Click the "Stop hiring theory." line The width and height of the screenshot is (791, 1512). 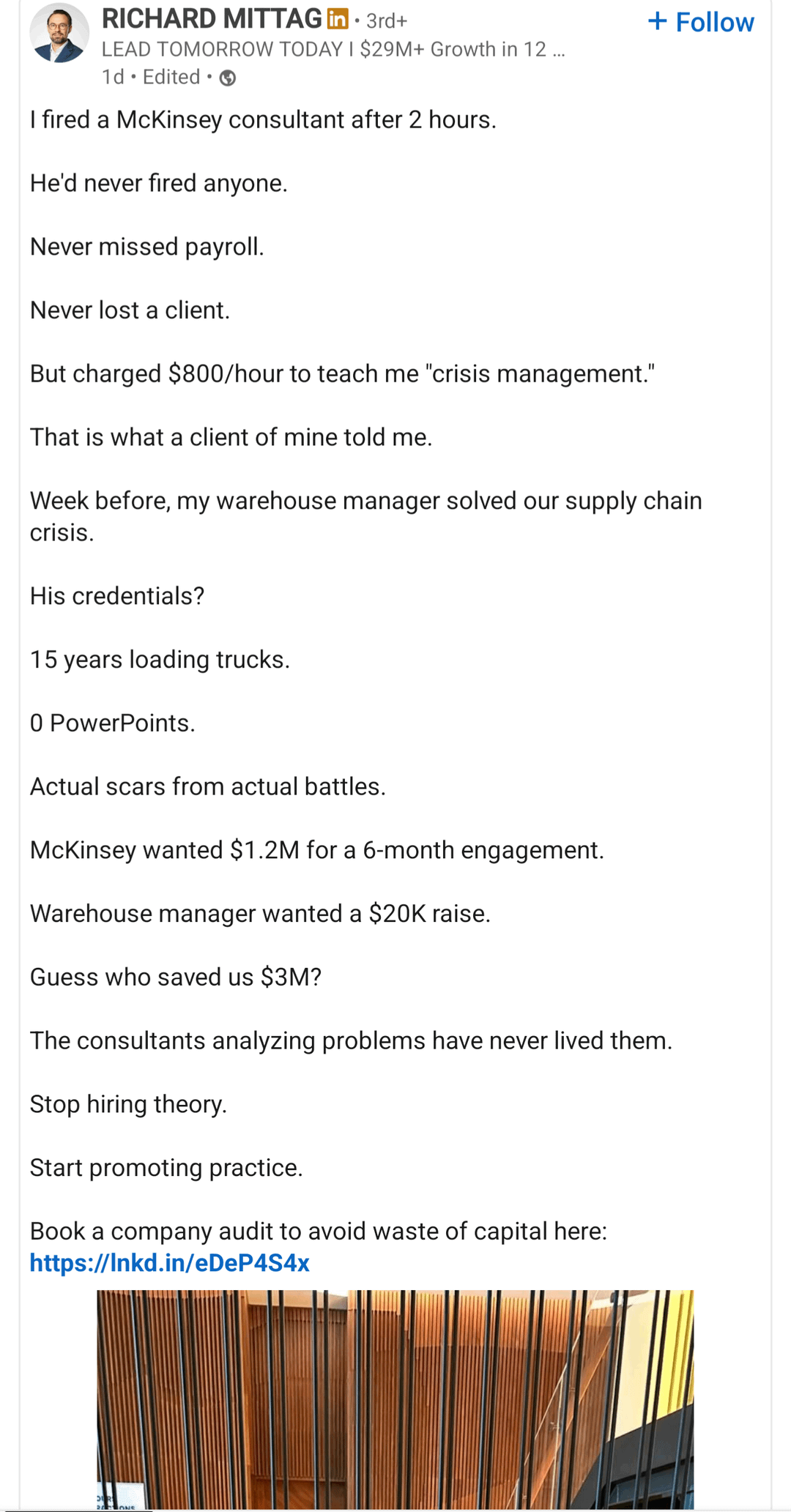pyautogui.click(x=129, y=1103)
